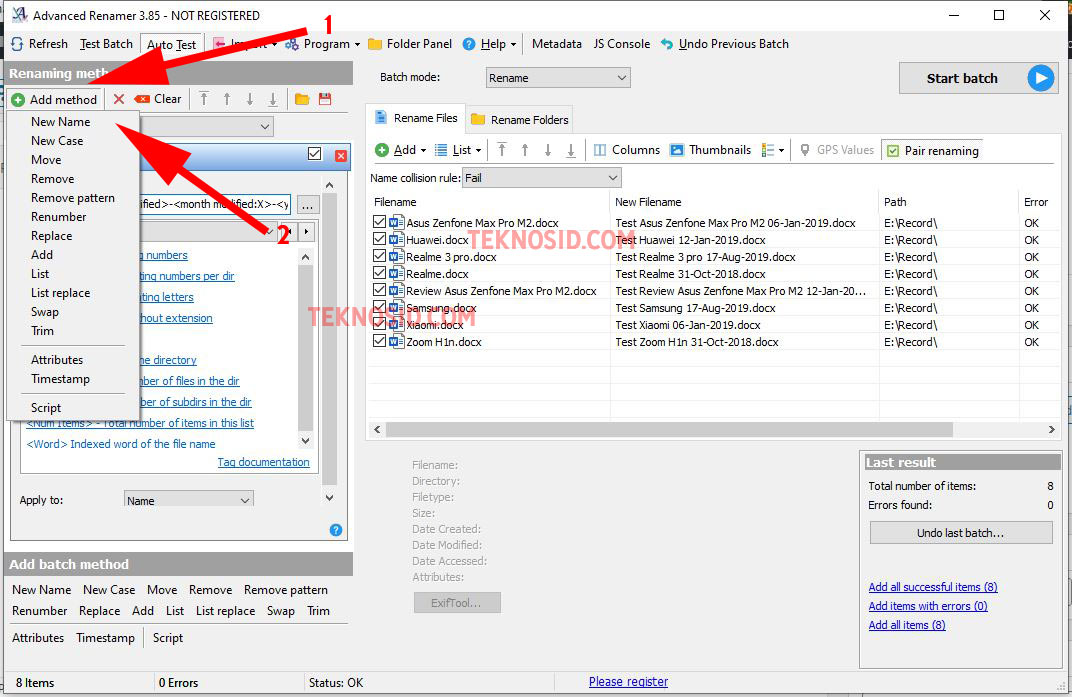Click the Please register link
Viewport: 1072px width, 697px height.
click(x=628, y=682)
